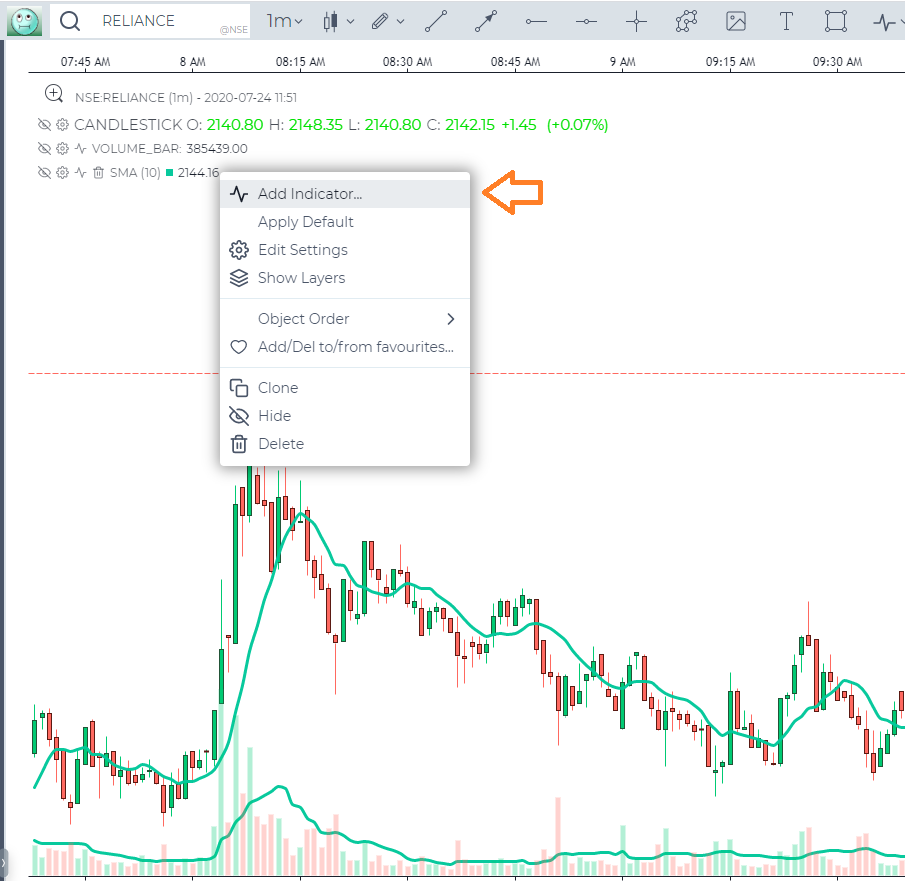This screenshot has width=905, height=881.
Task: Expand chart type dropdown arrow
Action: [350, 21]
